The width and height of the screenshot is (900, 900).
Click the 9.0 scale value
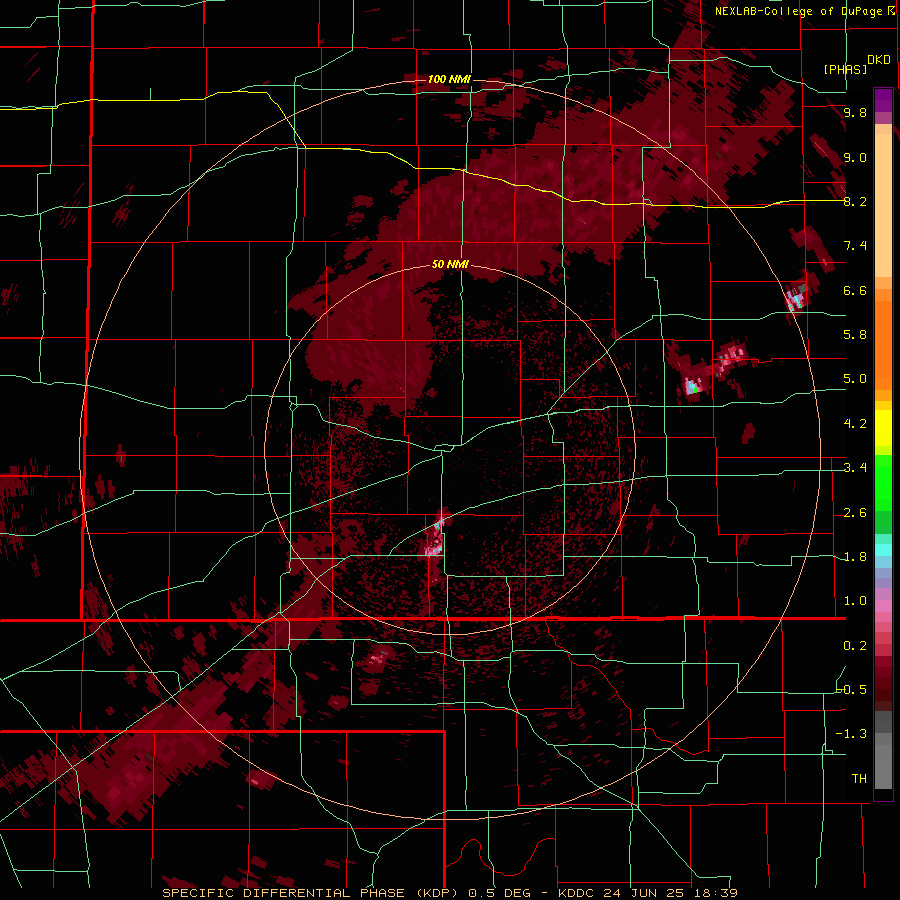click(x=855, y=157)
